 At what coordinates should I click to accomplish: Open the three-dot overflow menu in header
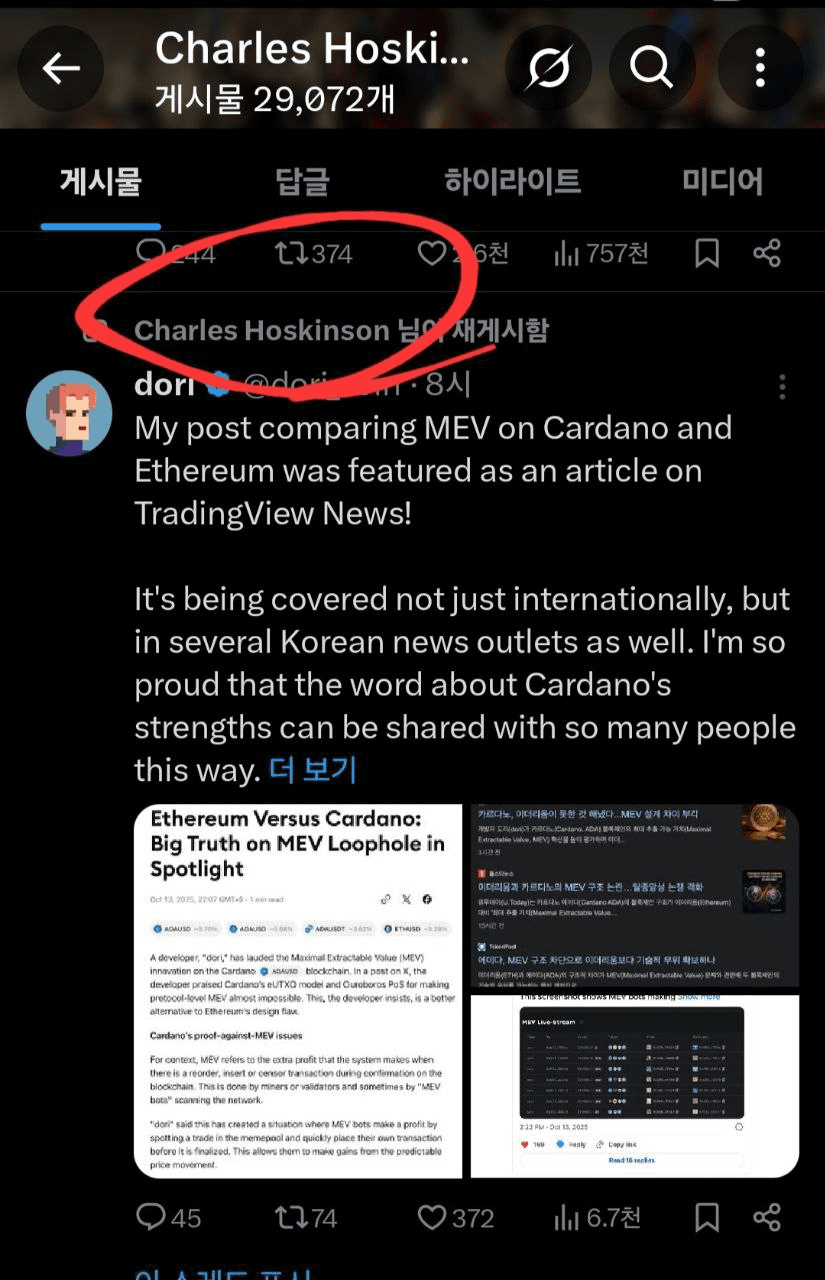point(760,68)
